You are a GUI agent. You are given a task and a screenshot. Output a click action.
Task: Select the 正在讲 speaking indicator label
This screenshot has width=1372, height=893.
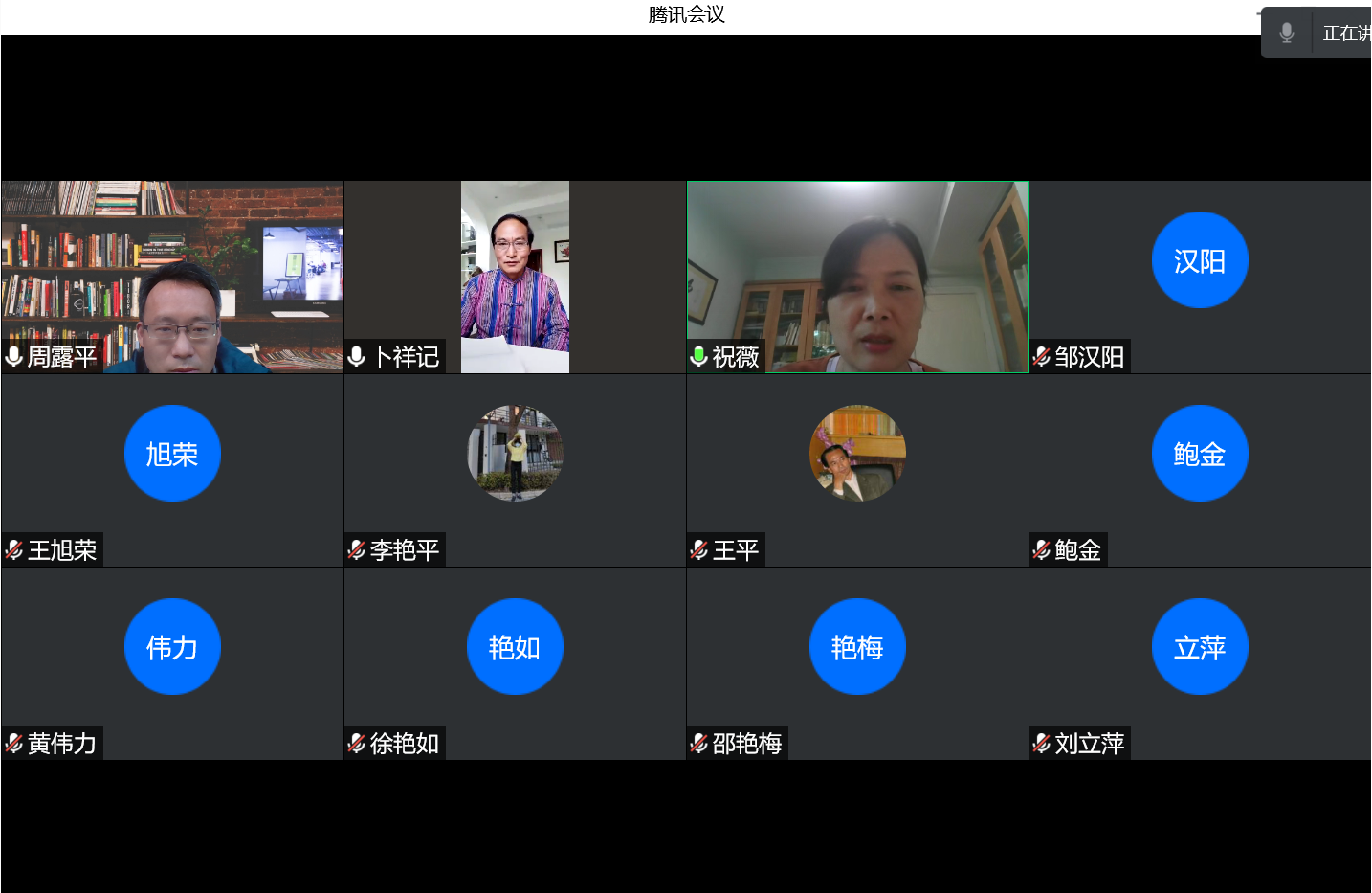pos(1346,33)
